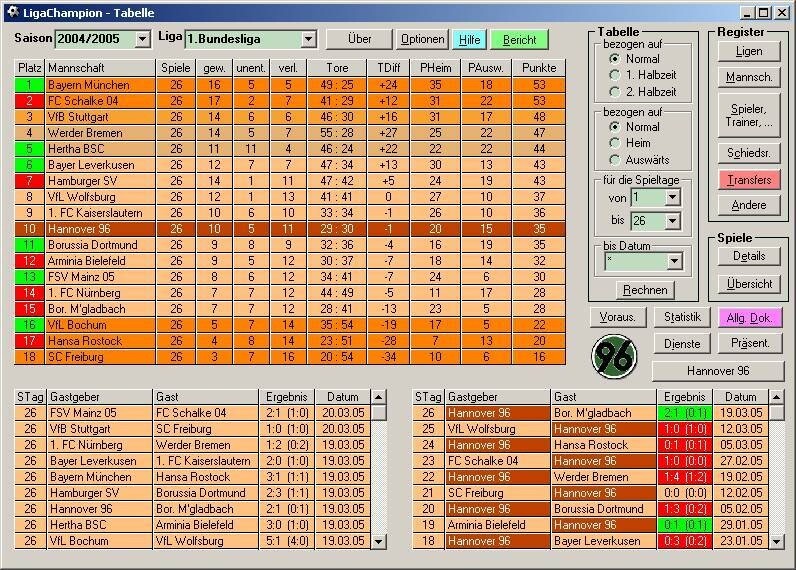The height and width of the screenshot is (570, 796).
Task: Select Hansa Rostock in the league table
Action: click(289, 341)
